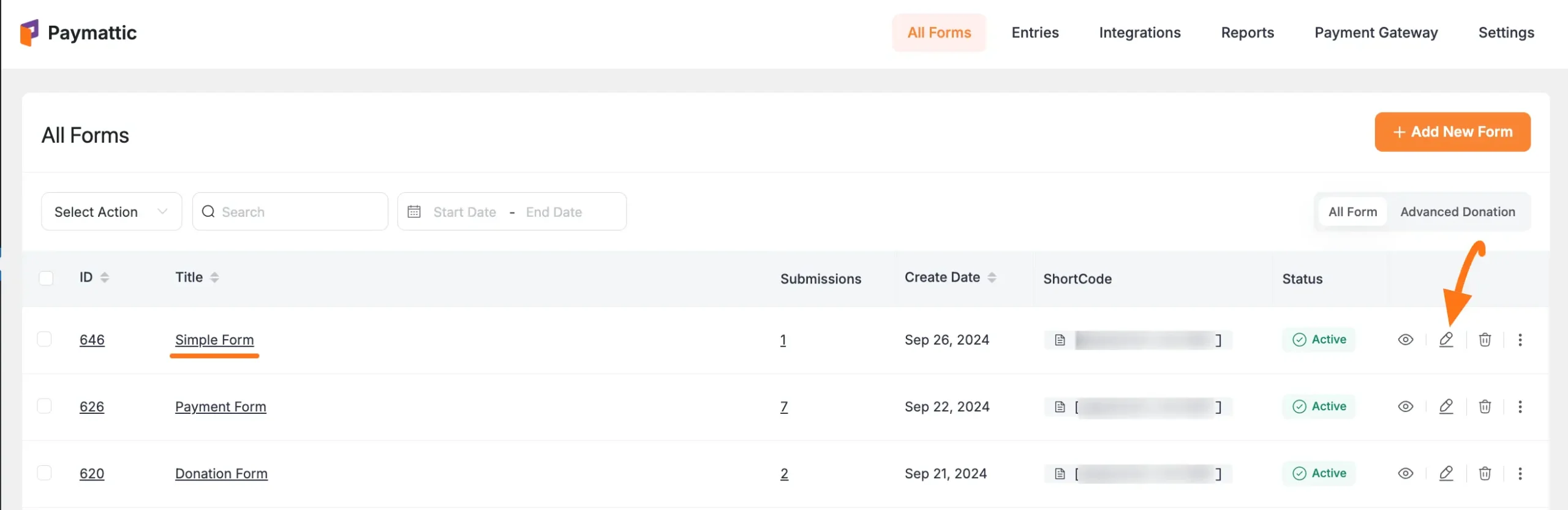Check the box for form 646

[45, 339]
